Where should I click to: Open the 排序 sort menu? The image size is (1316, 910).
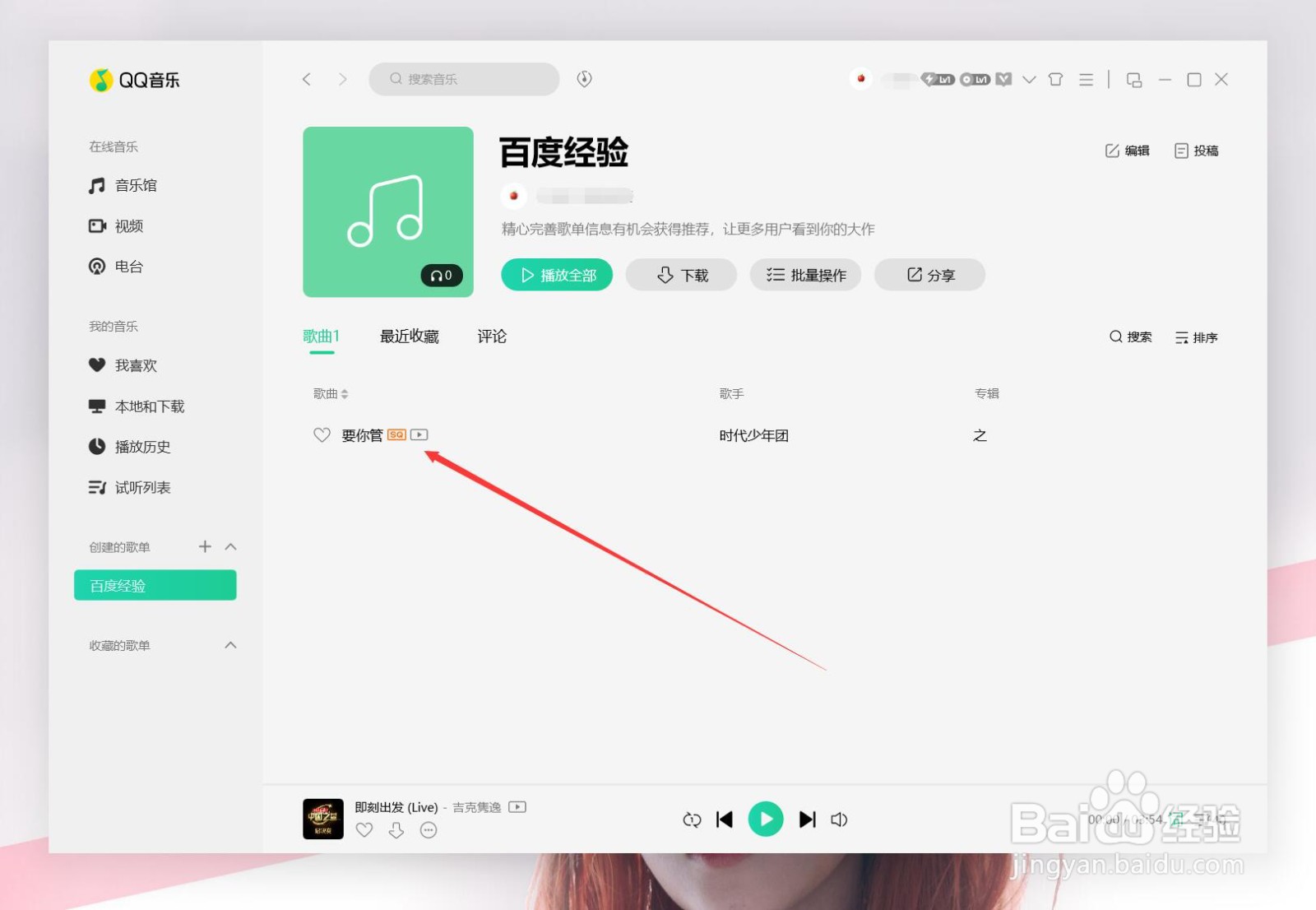tap(1197, 337)
